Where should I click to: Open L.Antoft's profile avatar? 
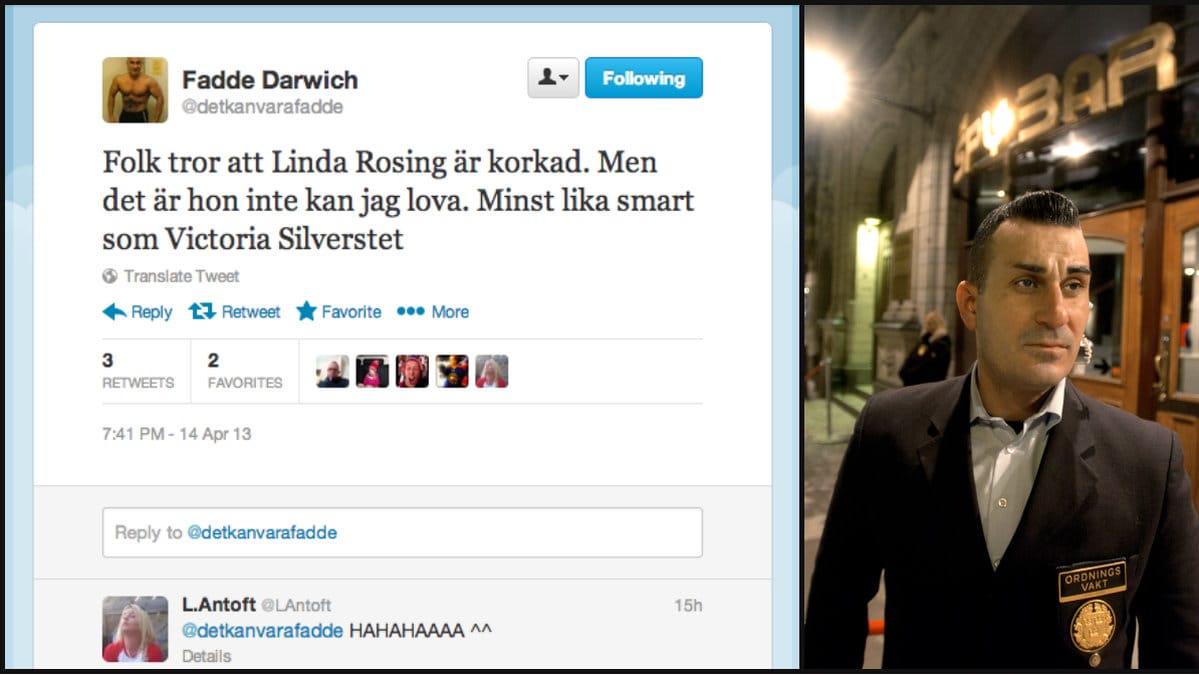(x=135, y=629)
